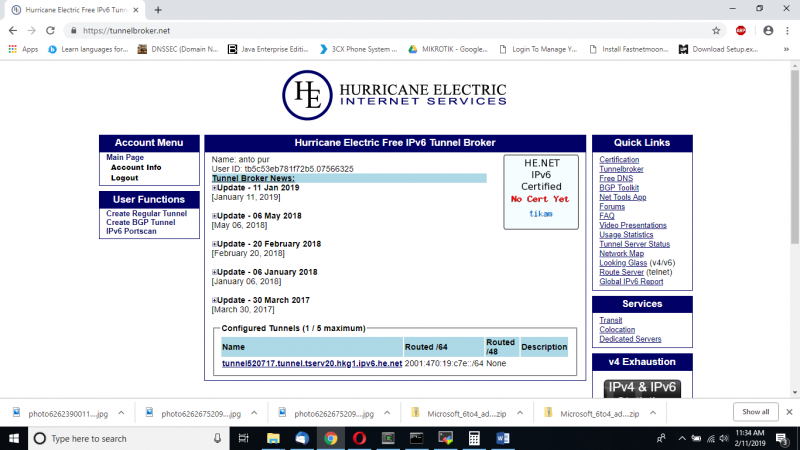Bookmark this page with the star icon

(716, 31)
